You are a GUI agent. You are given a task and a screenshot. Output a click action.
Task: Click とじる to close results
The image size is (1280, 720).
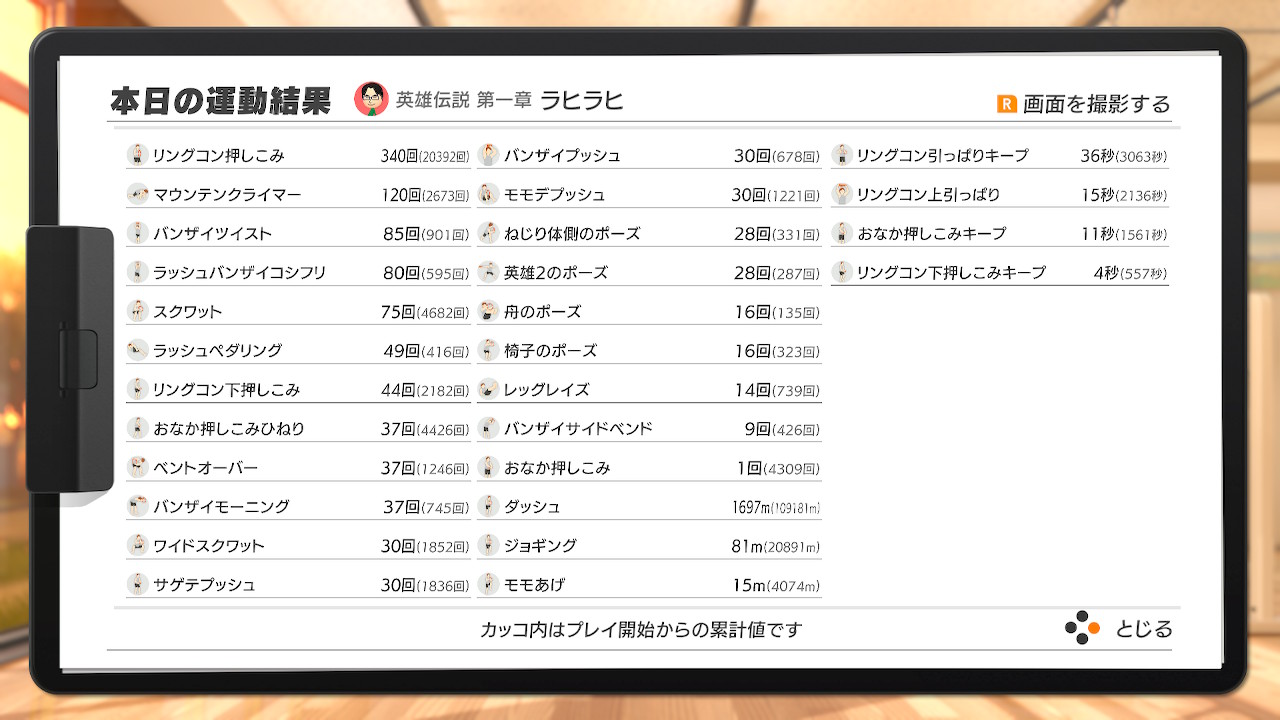point(1144,629)
